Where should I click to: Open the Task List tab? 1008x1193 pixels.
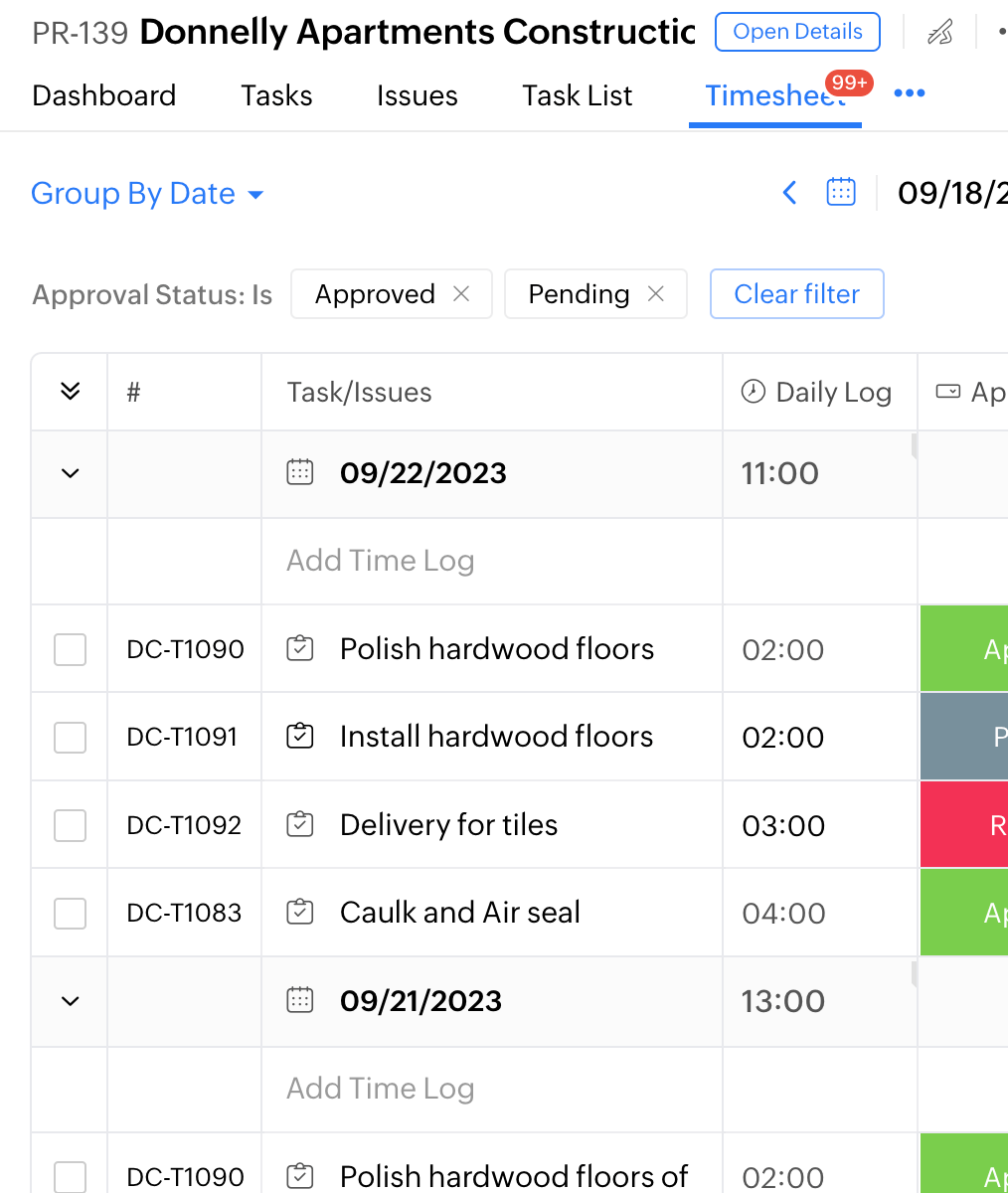[578, 95]
